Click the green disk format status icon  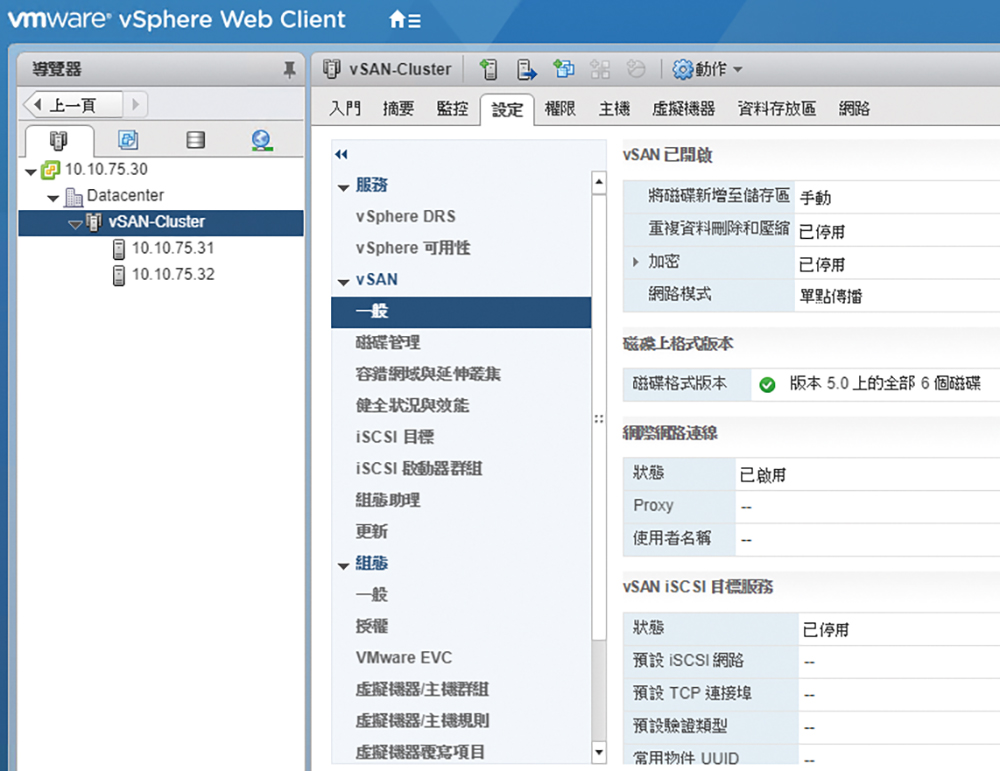(x=767, y=385)
